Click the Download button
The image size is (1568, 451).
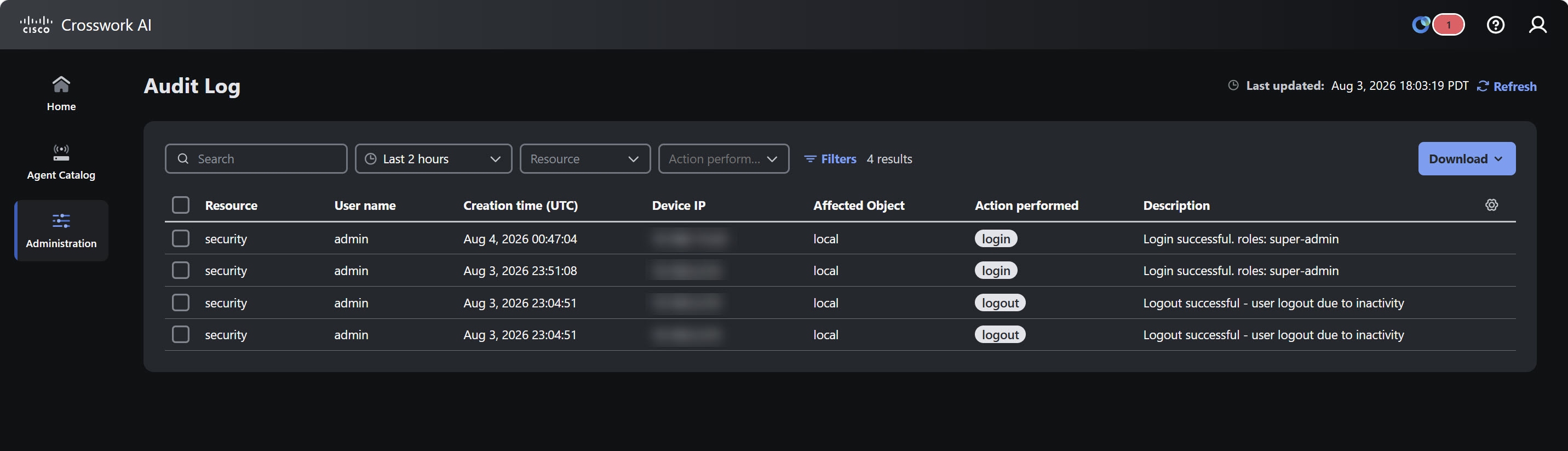click(x=1466, y=159)
